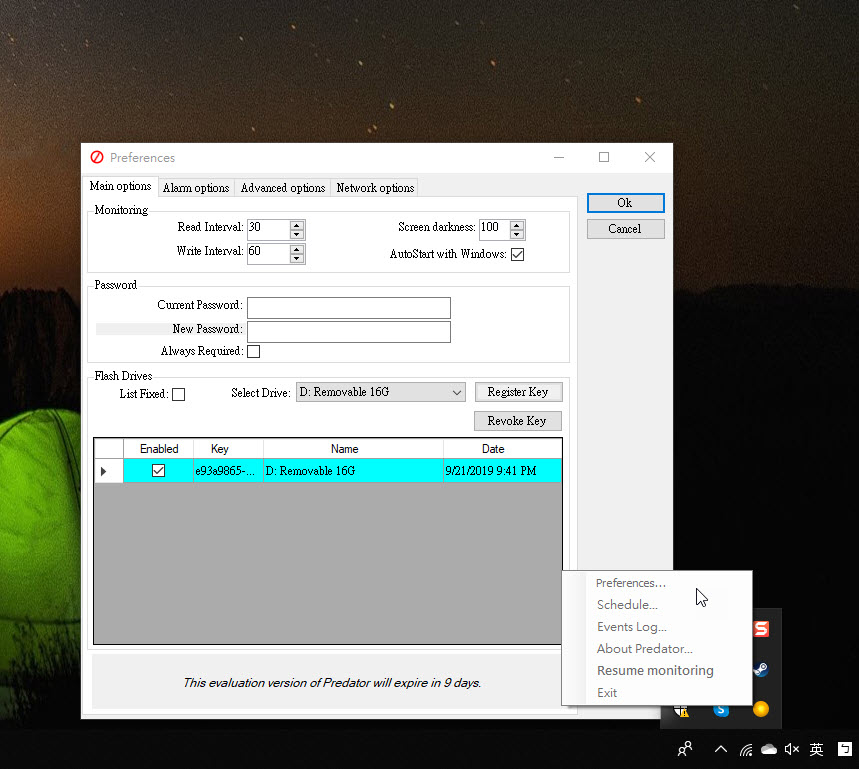Increase Read Interval with the up arrow

(x=296, y=223)
